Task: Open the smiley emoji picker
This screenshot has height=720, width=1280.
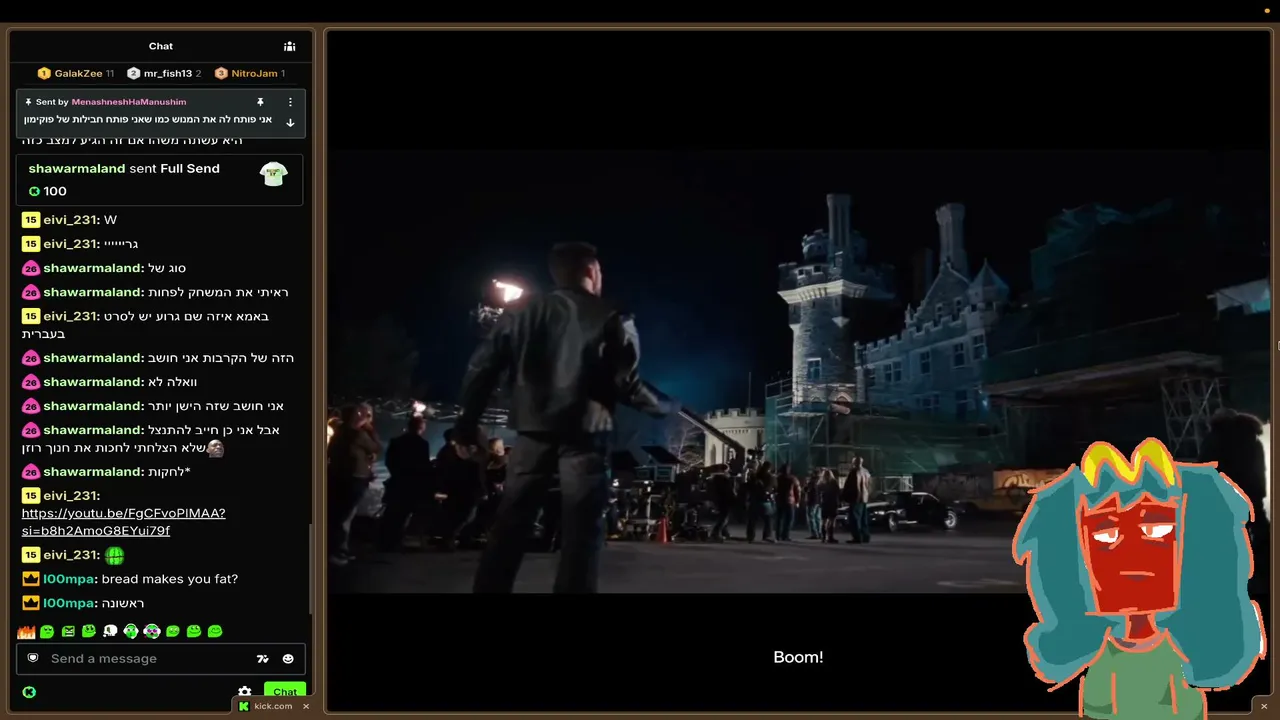Action: (288, 659)
